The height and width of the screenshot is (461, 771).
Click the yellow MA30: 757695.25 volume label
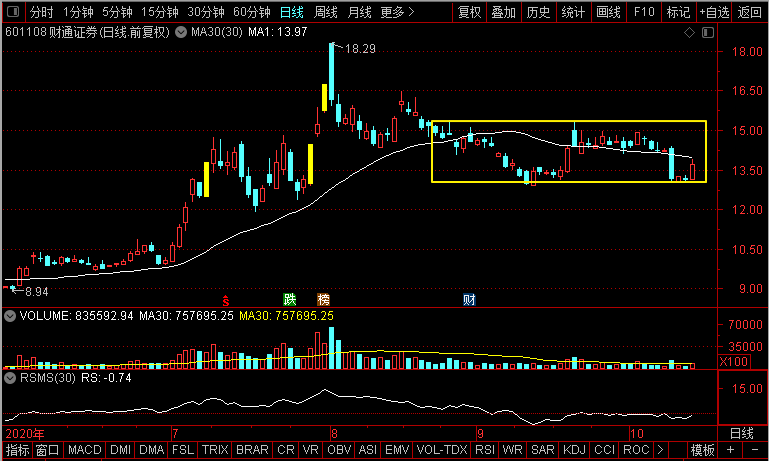[x=286, y=316]
